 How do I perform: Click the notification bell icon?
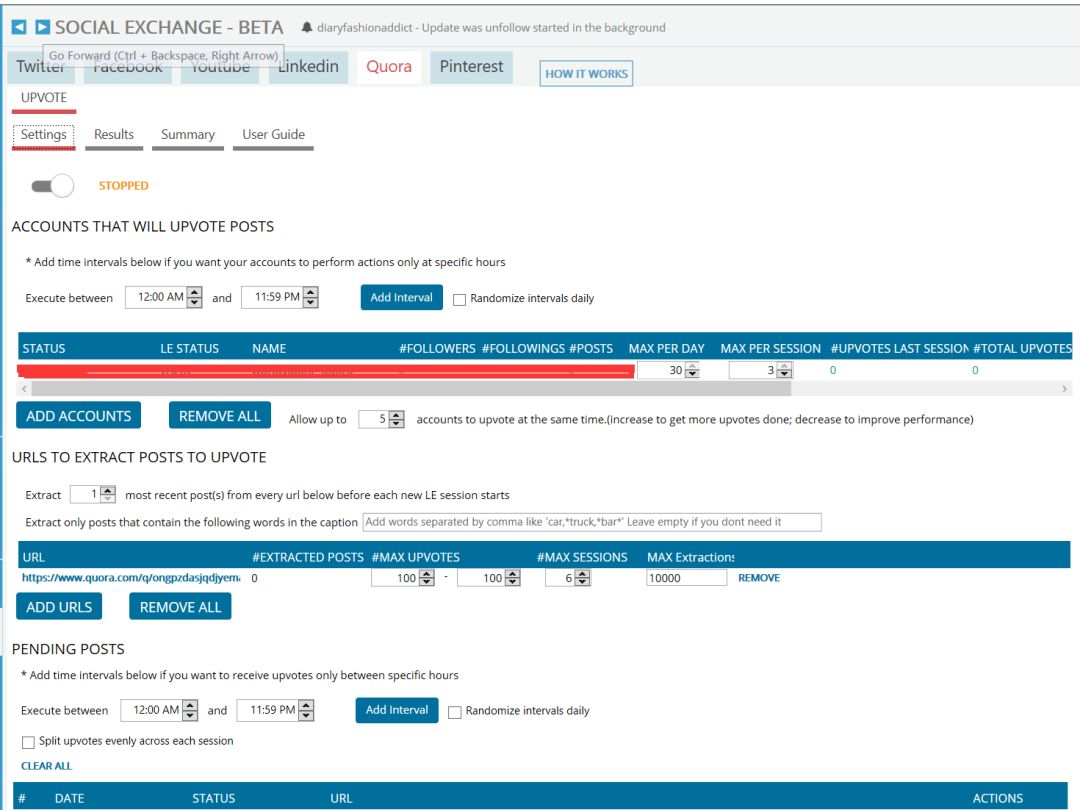pyautogui.click(x=307, y=28)
